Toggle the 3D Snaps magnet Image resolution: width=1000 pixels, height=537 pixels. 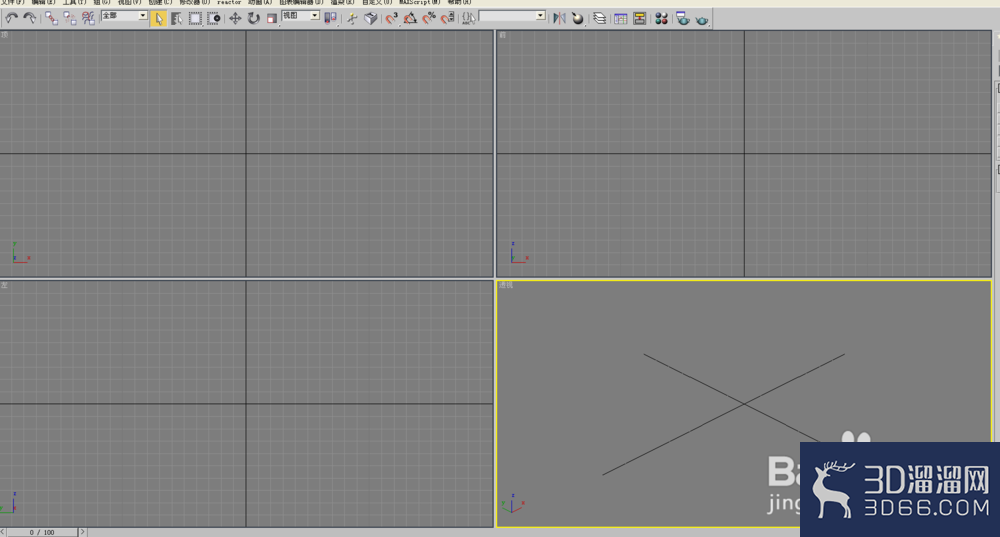(392, 18)
